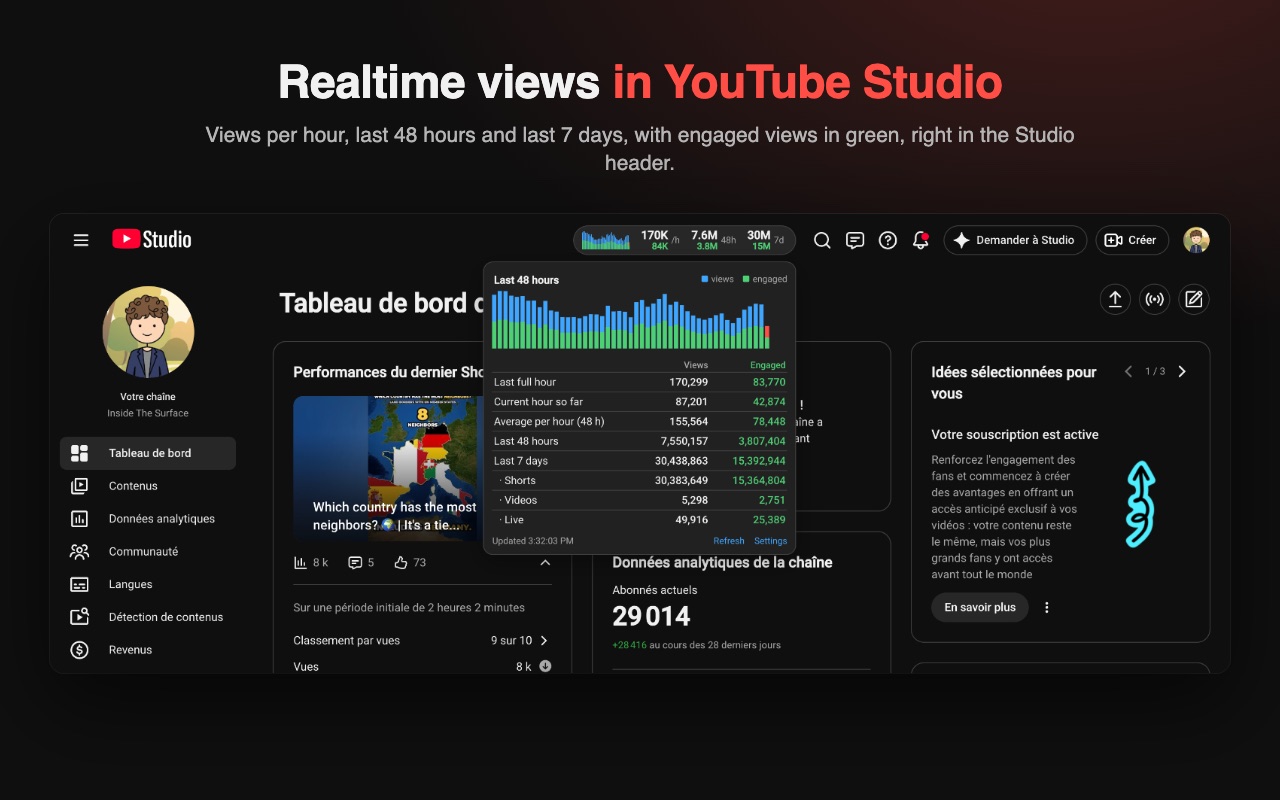The height and width of the screenshot is (800, 1280).
Task: Click Refresh in the views popup
Action: coord(728,541)
